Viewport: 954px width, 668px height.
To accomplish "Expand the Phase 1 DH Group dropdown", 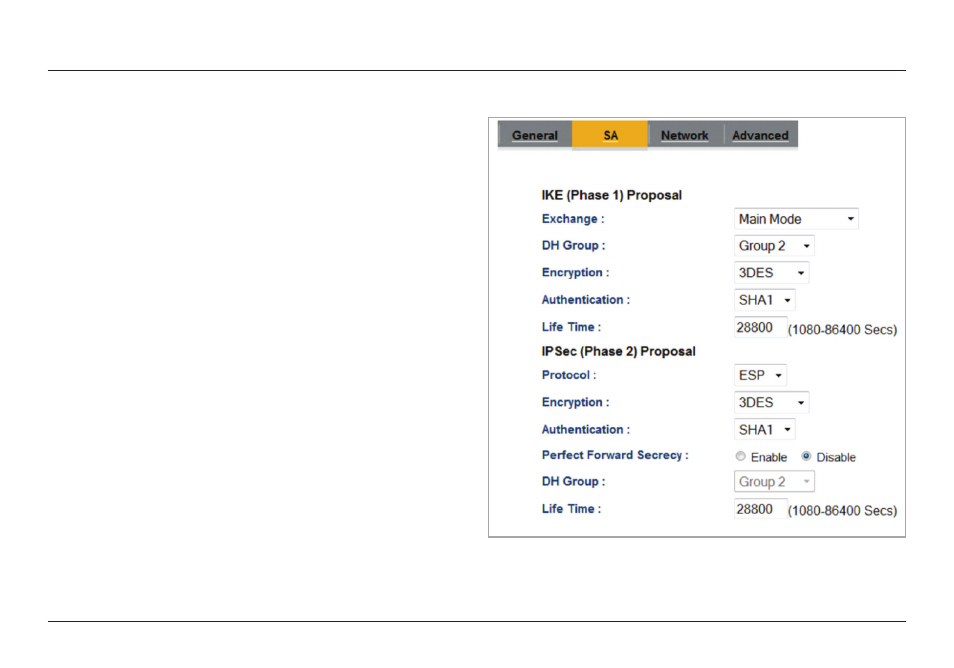I will [774, 246].
